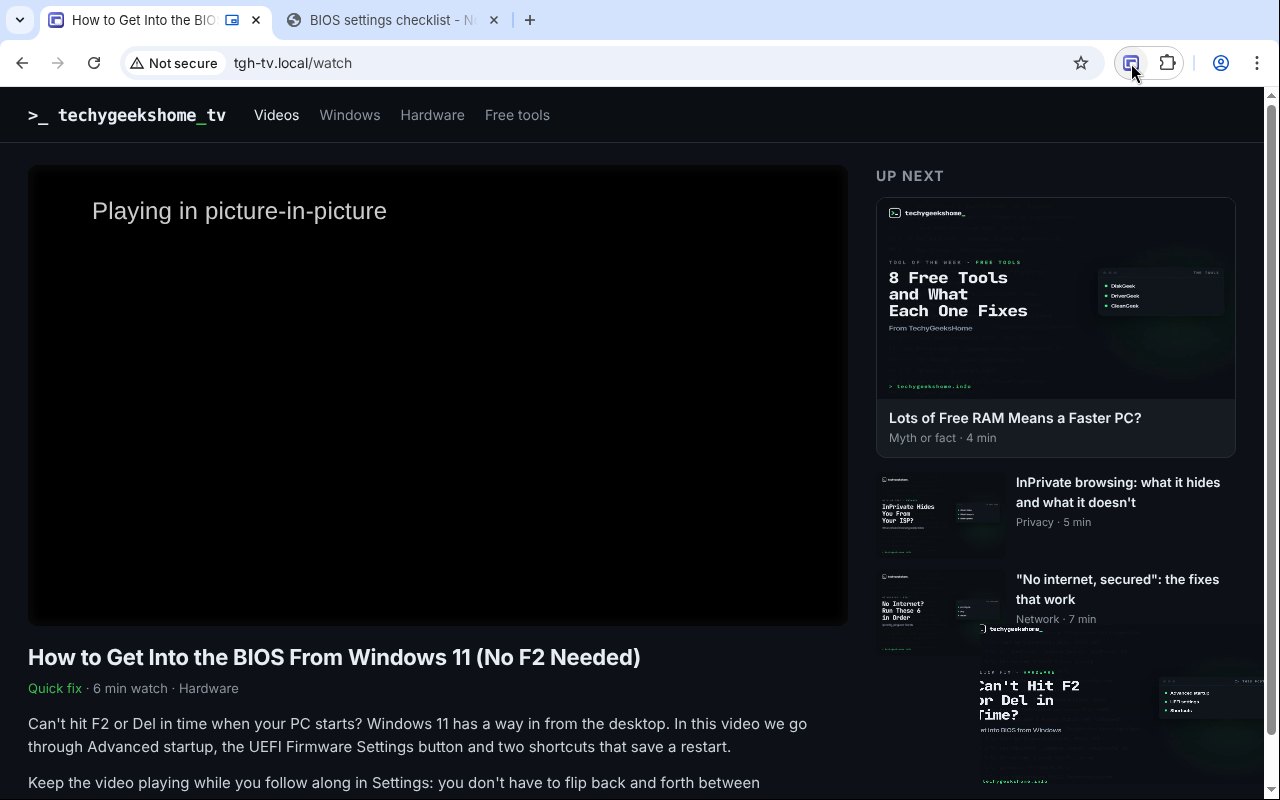Click the picture-in-picture extension icon
1280x800 pixels.
(x=1131, y=63)
